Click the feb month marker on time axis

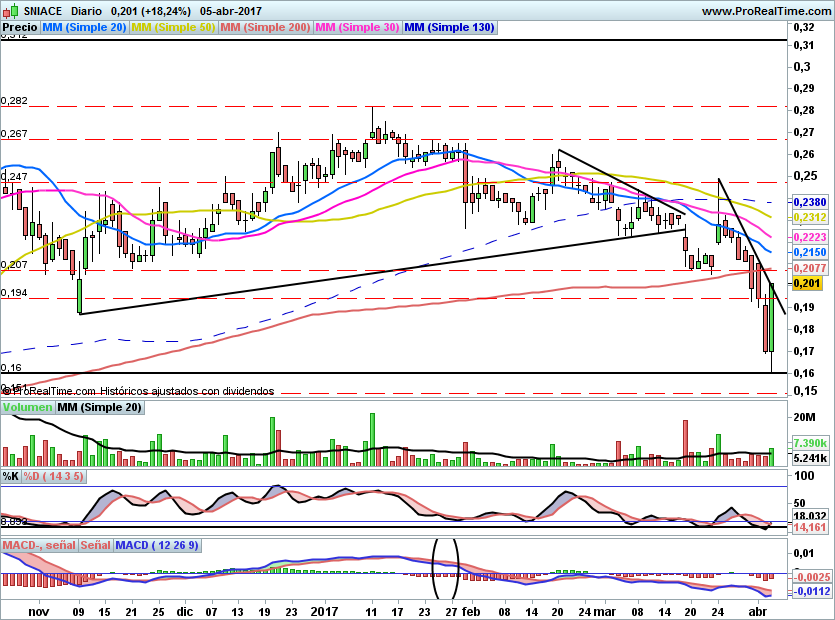471,611
